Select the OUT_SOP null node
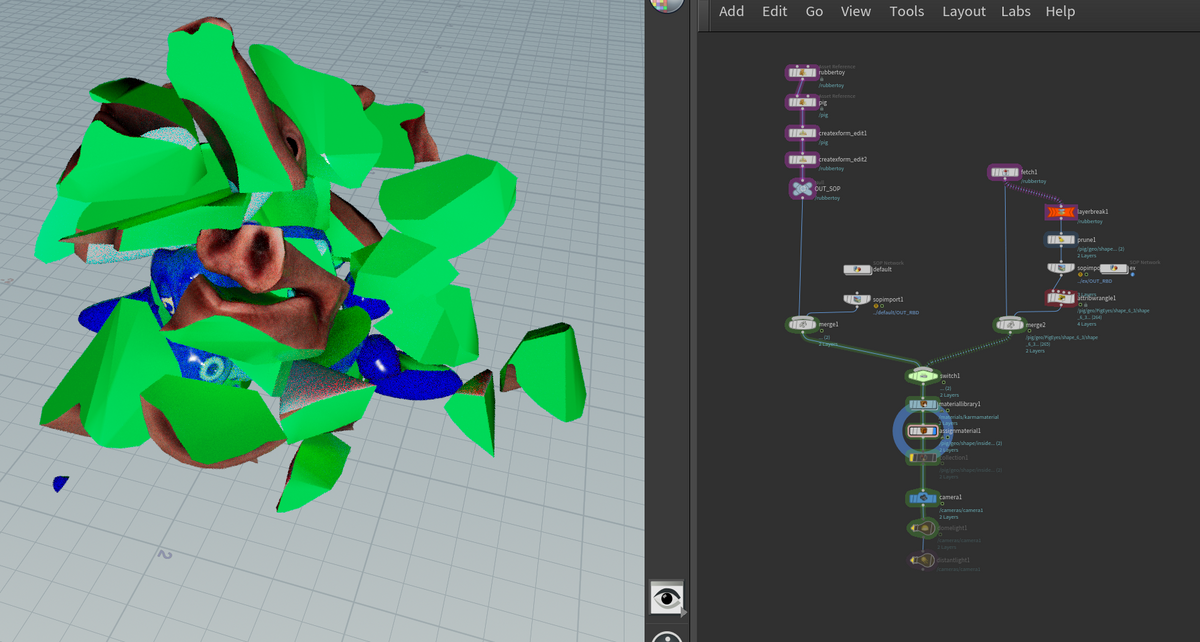Image resolution: width=1200 pixels, height=642 pixels. [802, 188]
